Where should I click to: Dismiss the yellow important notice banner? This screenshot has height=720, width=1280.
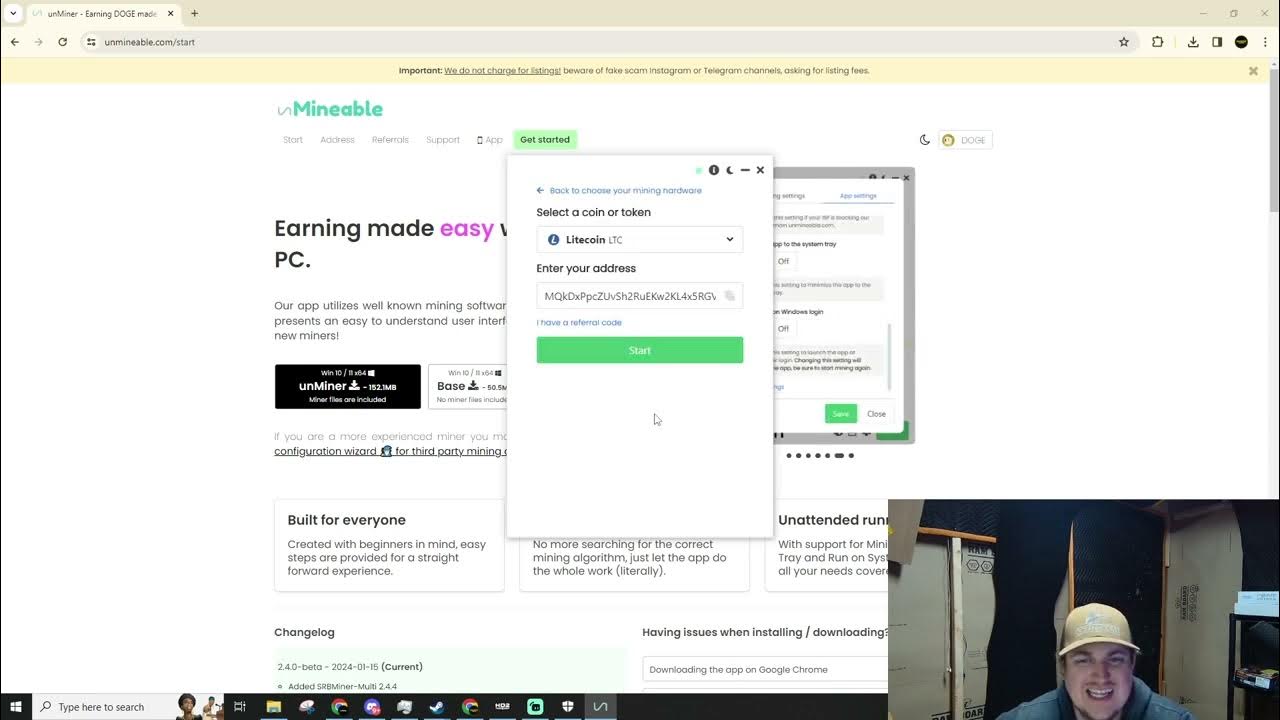point(1253,71)
